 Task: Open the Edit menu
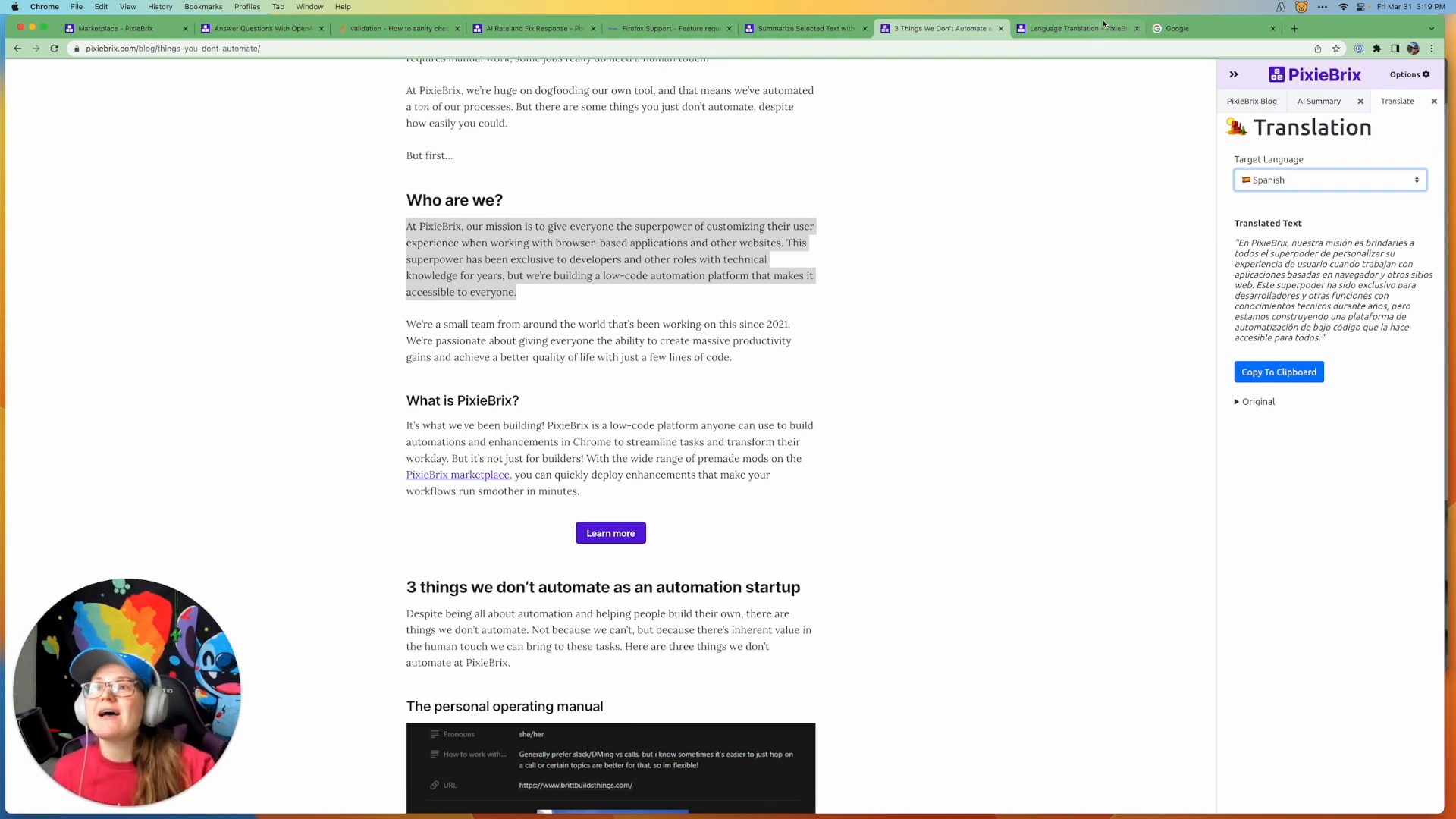tap(101, 7)
